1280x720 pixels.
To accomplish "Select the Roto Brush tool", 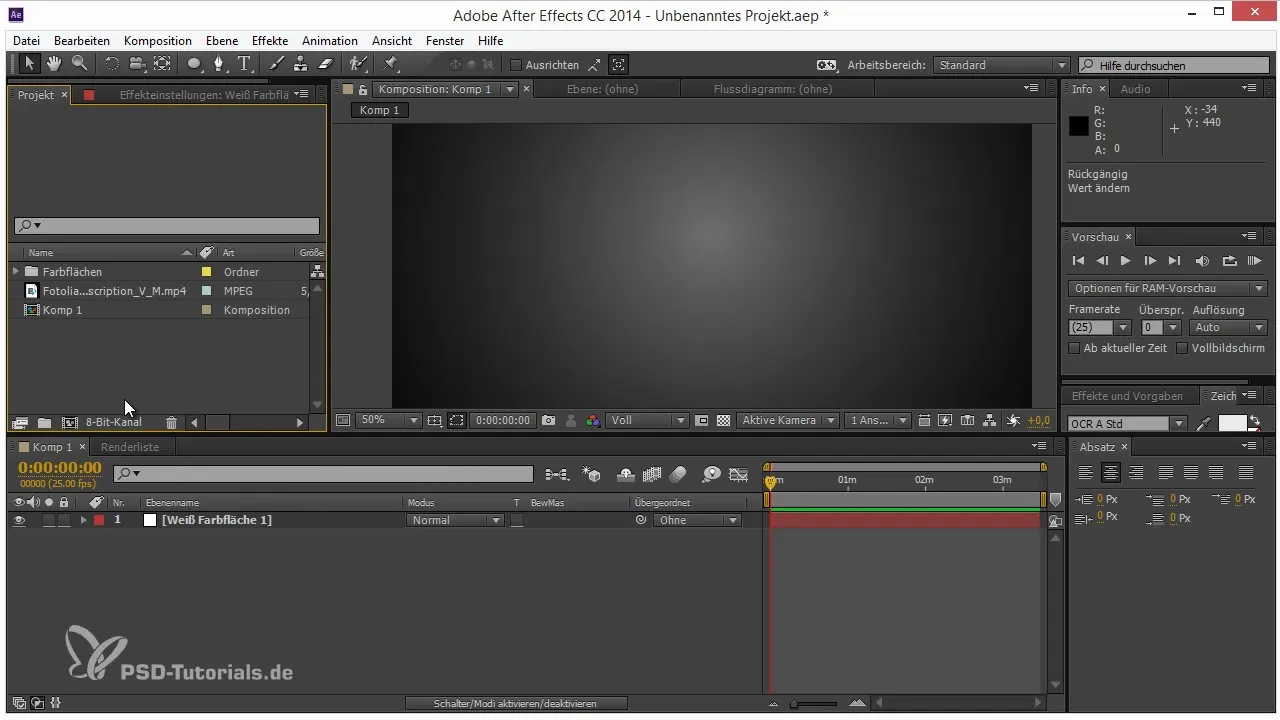I will coord(357,64).
